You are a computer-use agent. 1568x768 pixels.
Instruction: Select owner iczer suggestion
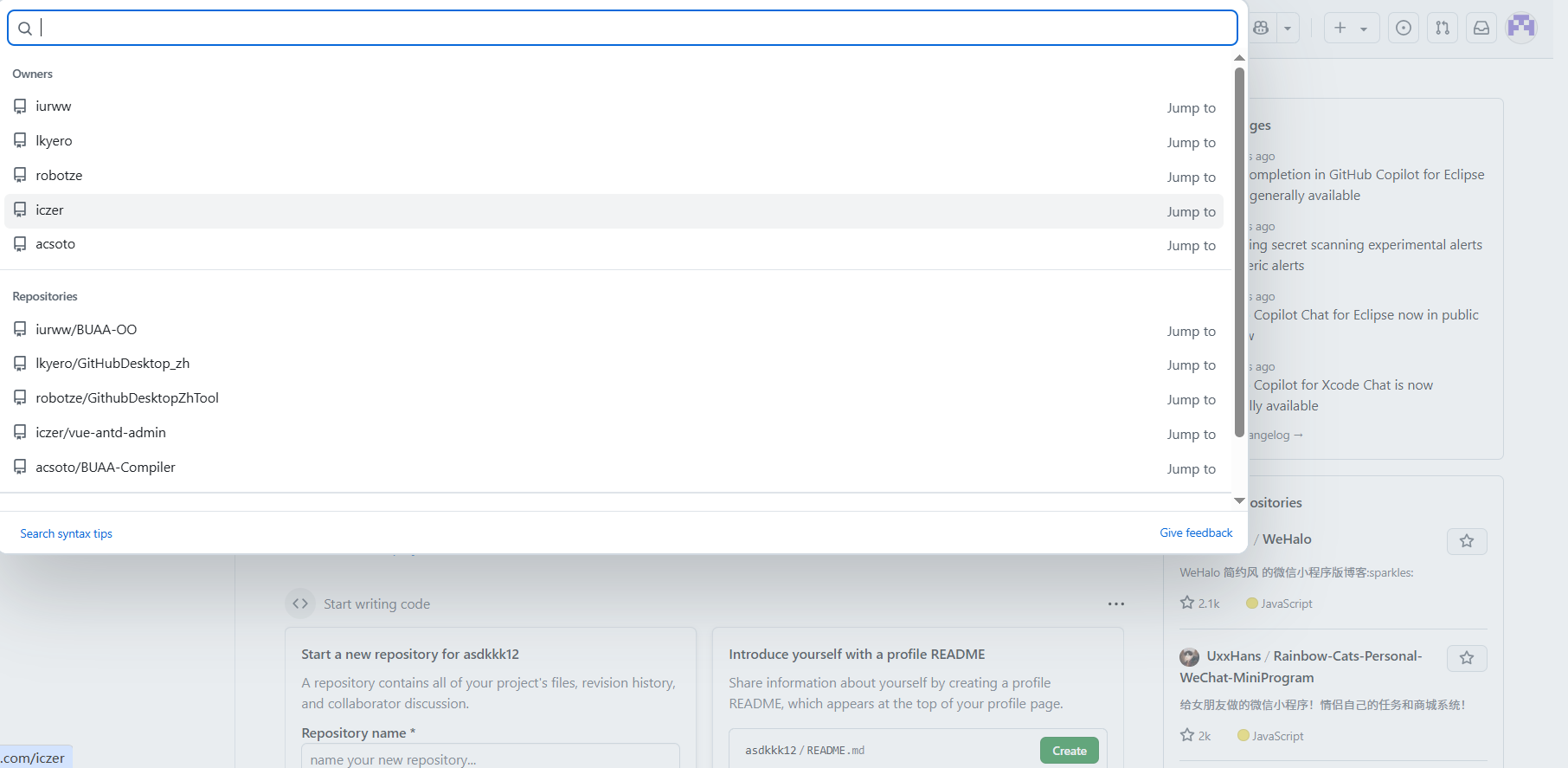(614, 210)
